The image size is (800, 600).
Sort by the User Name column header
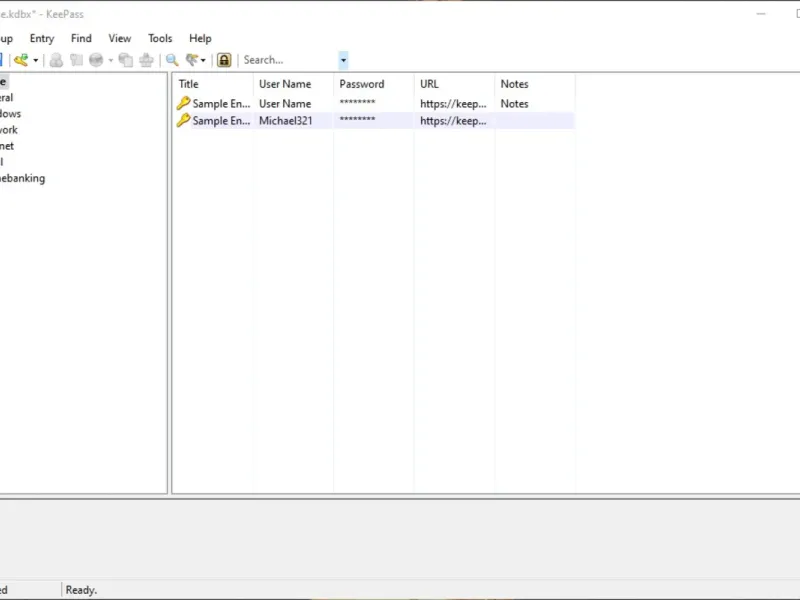pos(293,84)
